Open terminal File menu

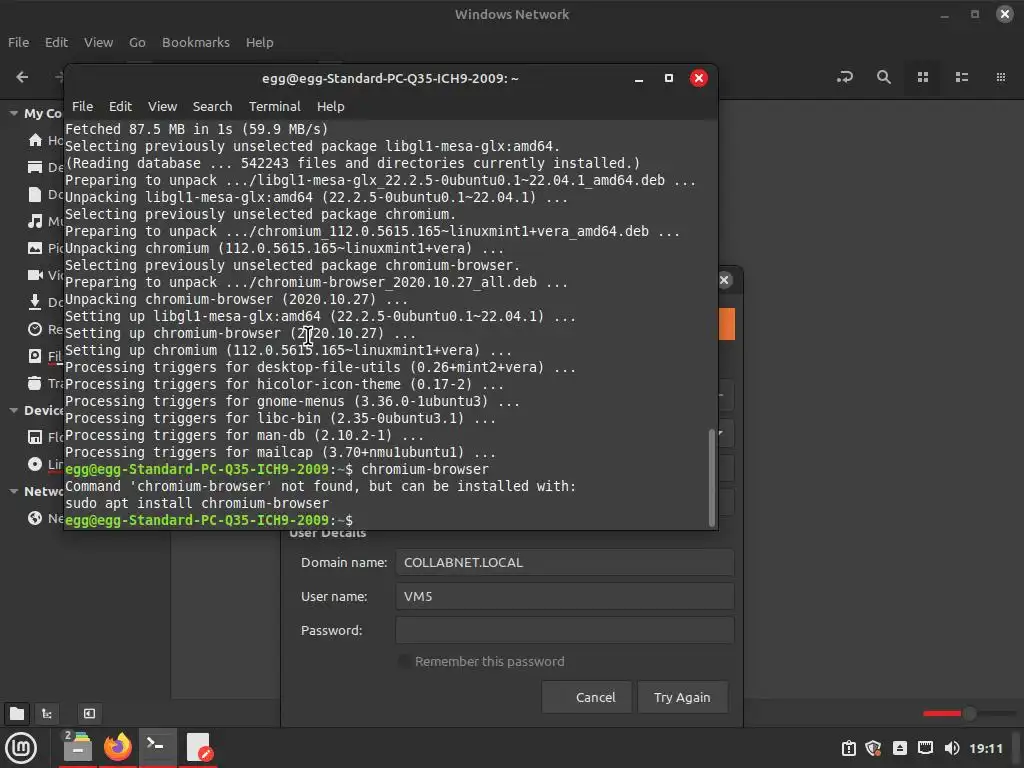(82, 106)
